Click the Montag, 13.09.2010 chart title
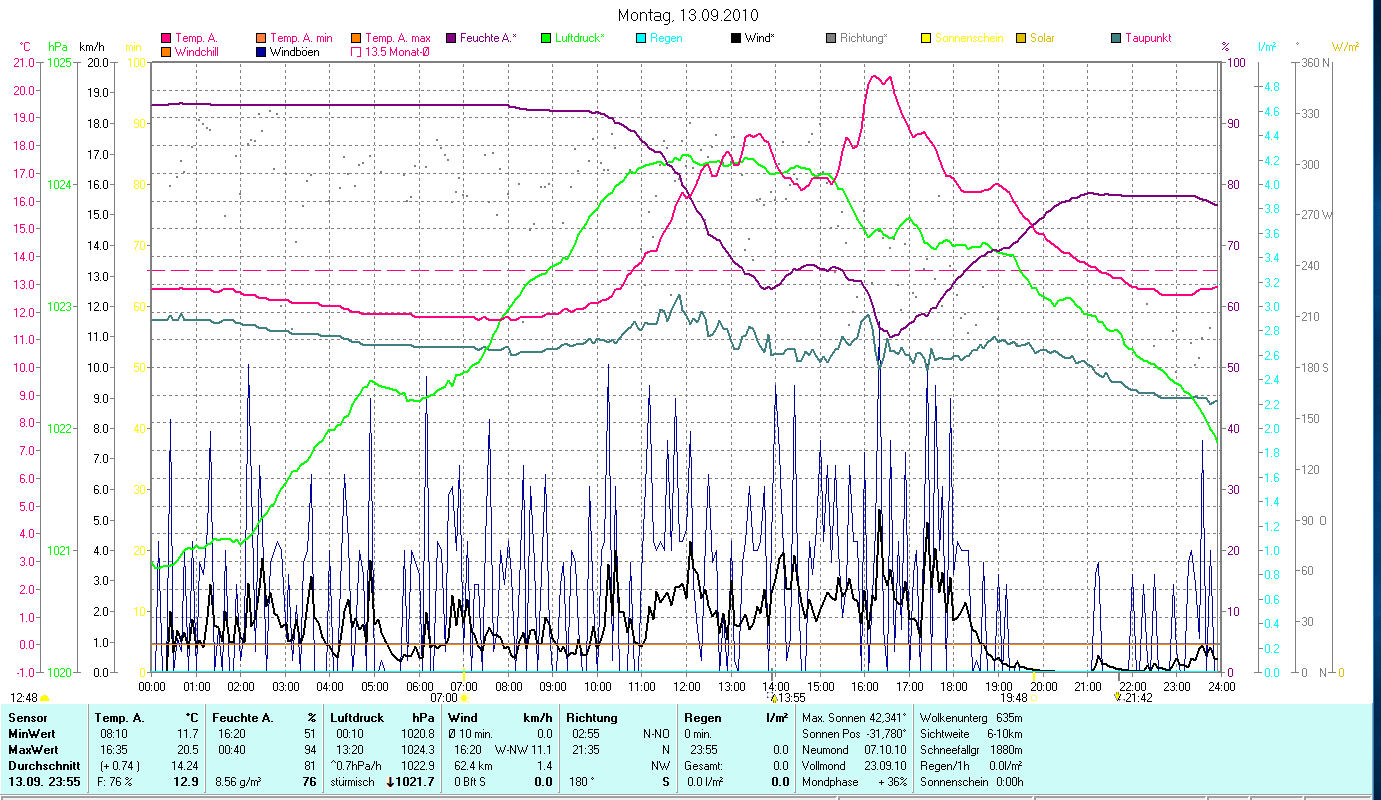The width and height of the screenshot is (1381, 800). click(x=688, y=15)
